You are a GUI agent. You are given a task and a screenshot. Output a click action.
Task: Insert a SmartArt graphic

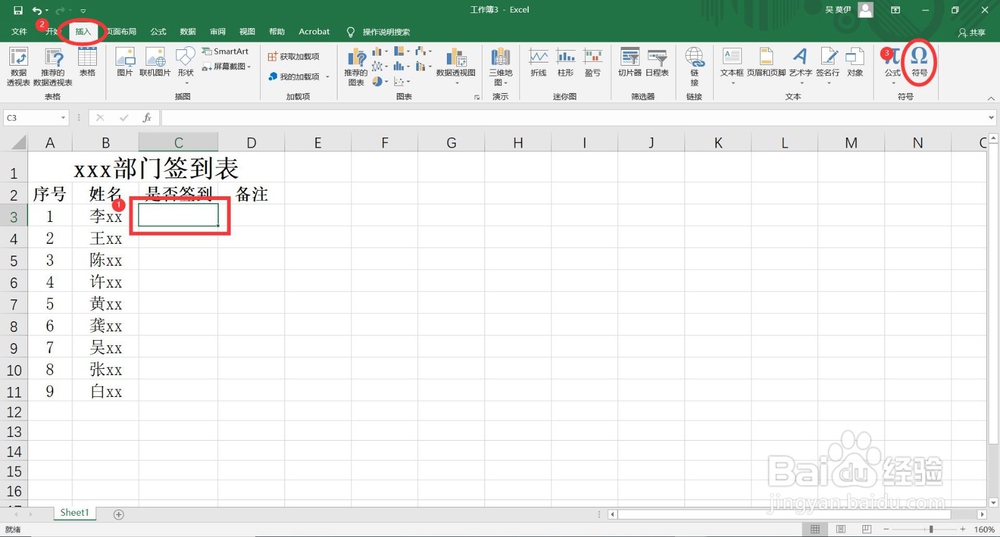coord(225,51)
